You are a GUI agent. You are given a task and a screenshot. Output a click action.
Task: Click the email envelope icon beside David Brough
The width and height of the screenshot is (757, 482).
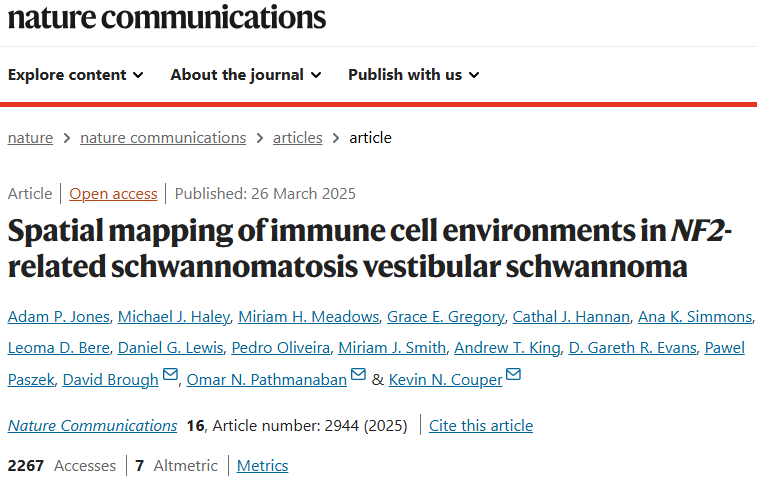coord(170,374)
